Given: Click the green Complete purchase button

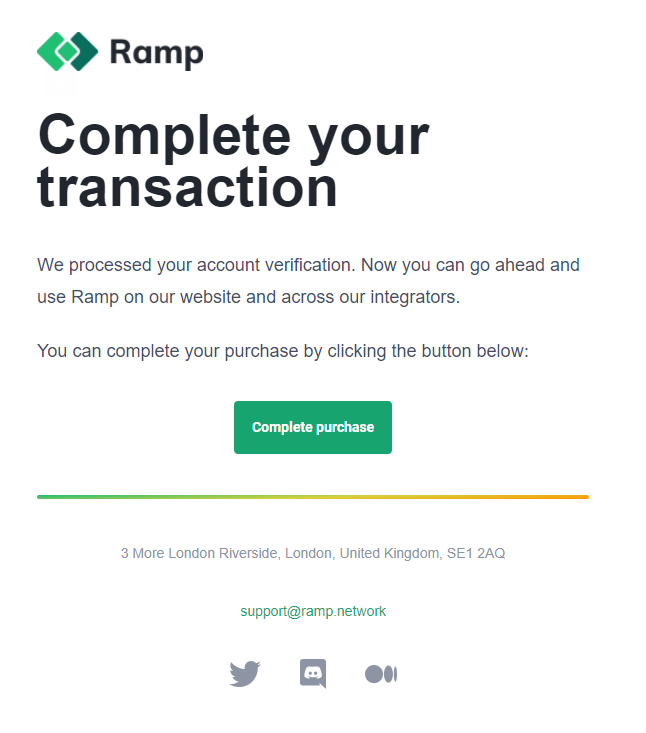Looking at the screenshot, I should [x=313, y=427].
